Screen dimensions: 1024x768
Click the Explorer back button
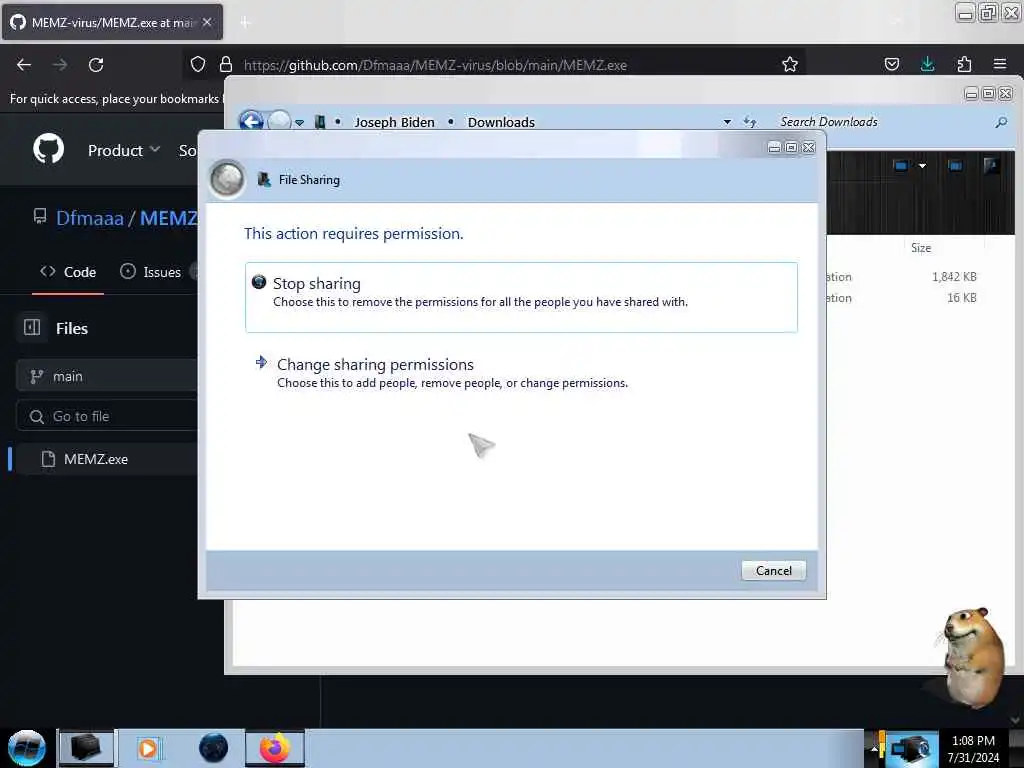[251, 121]
